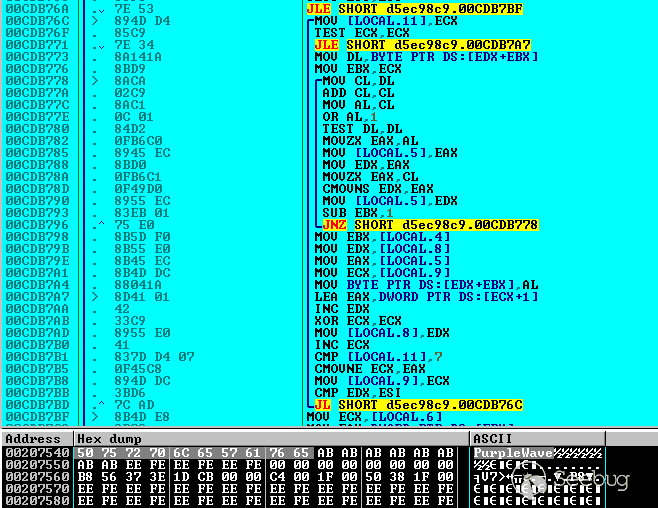Click hex bytes 0F49D0 in disassembly
658x508 pixels.
(x=138, y=189)
